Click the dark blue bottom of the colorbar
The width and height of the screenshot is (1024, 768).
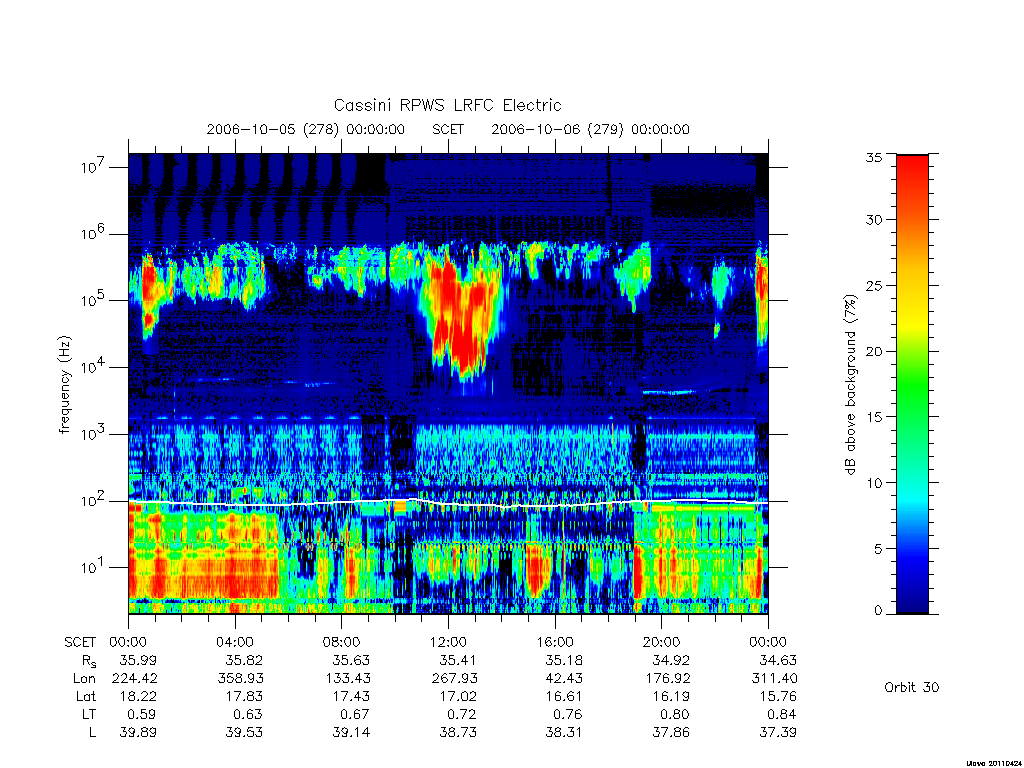[912, 598]
